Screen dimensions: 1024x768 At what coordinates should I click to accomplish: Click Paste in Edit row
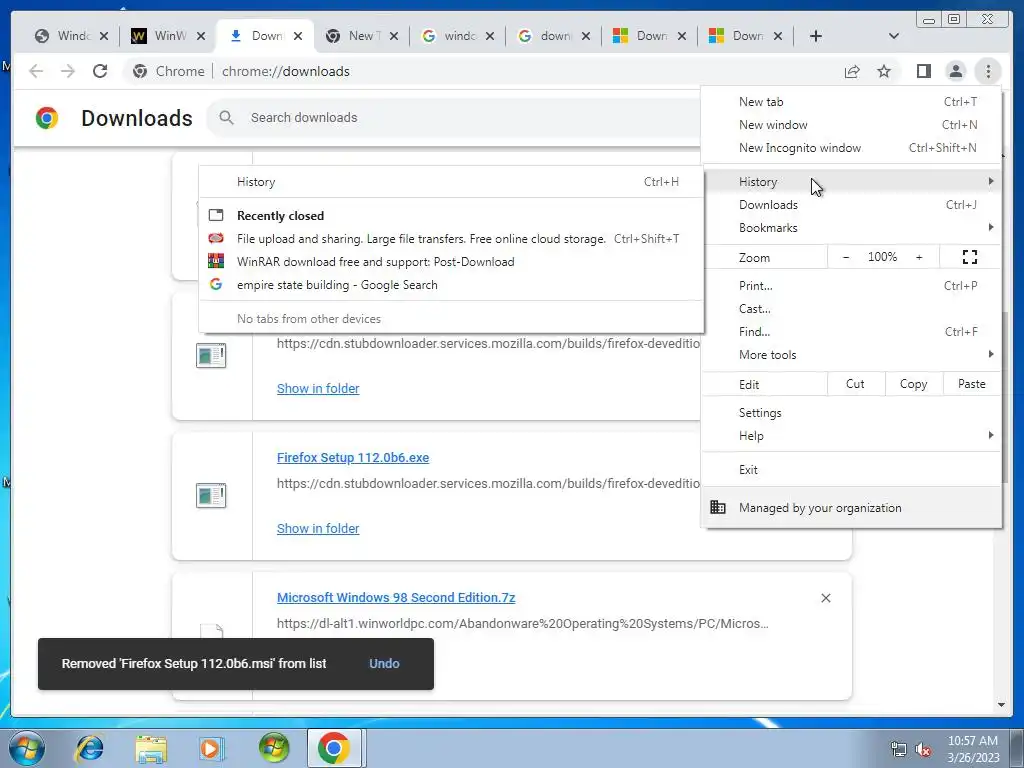[972, 384]
